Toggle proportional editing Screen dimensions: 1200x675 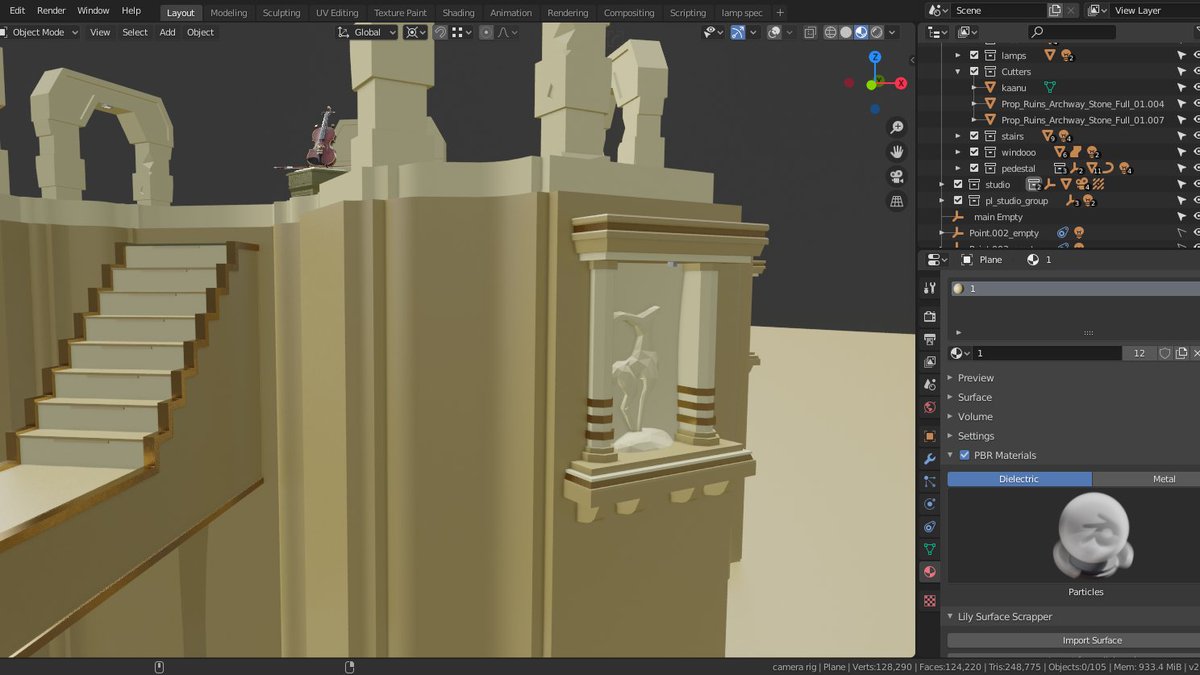(x=486, y=32)
